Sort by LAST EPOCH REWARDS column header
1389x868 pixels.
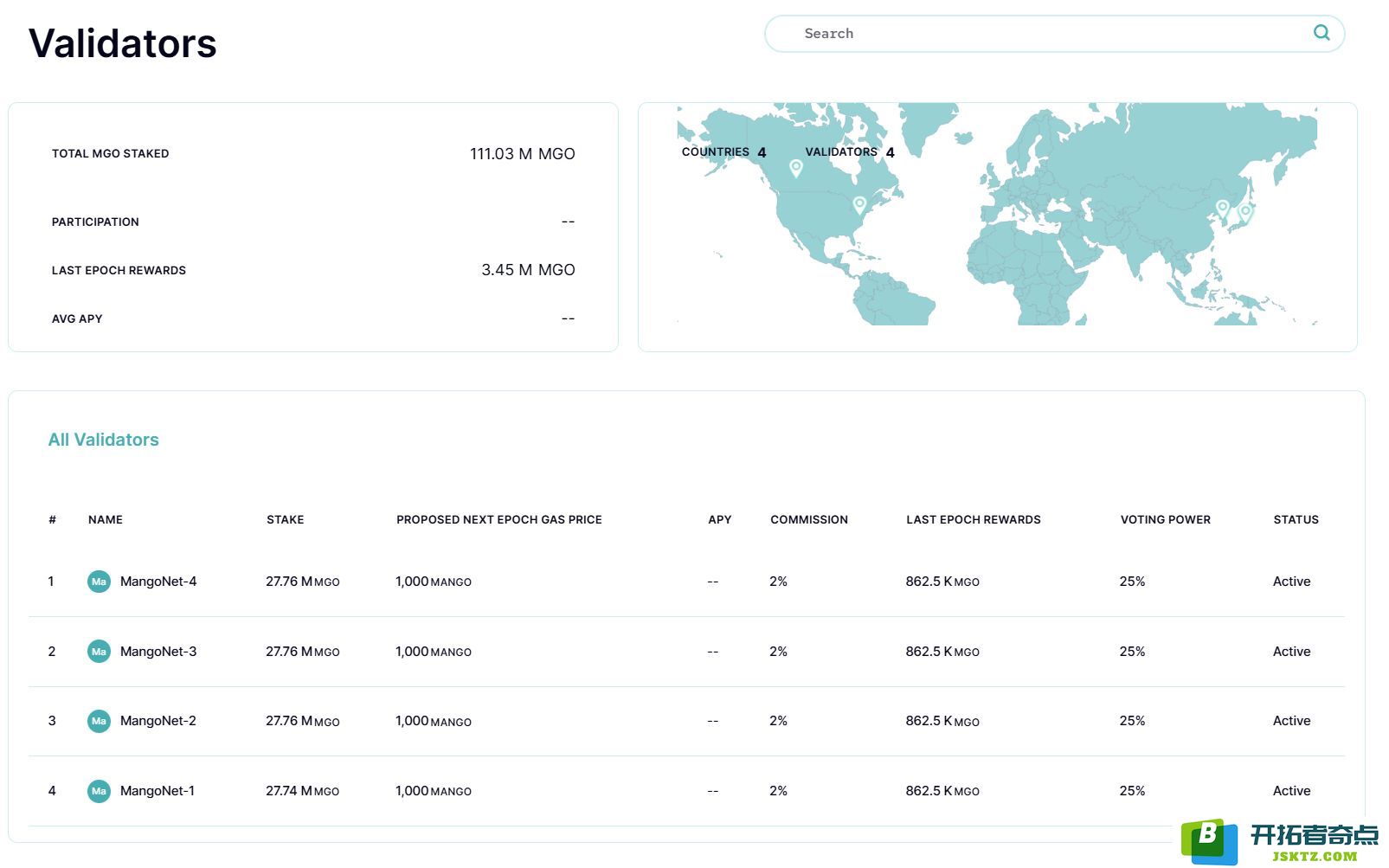pyautogui.click(x=974, y=519)
